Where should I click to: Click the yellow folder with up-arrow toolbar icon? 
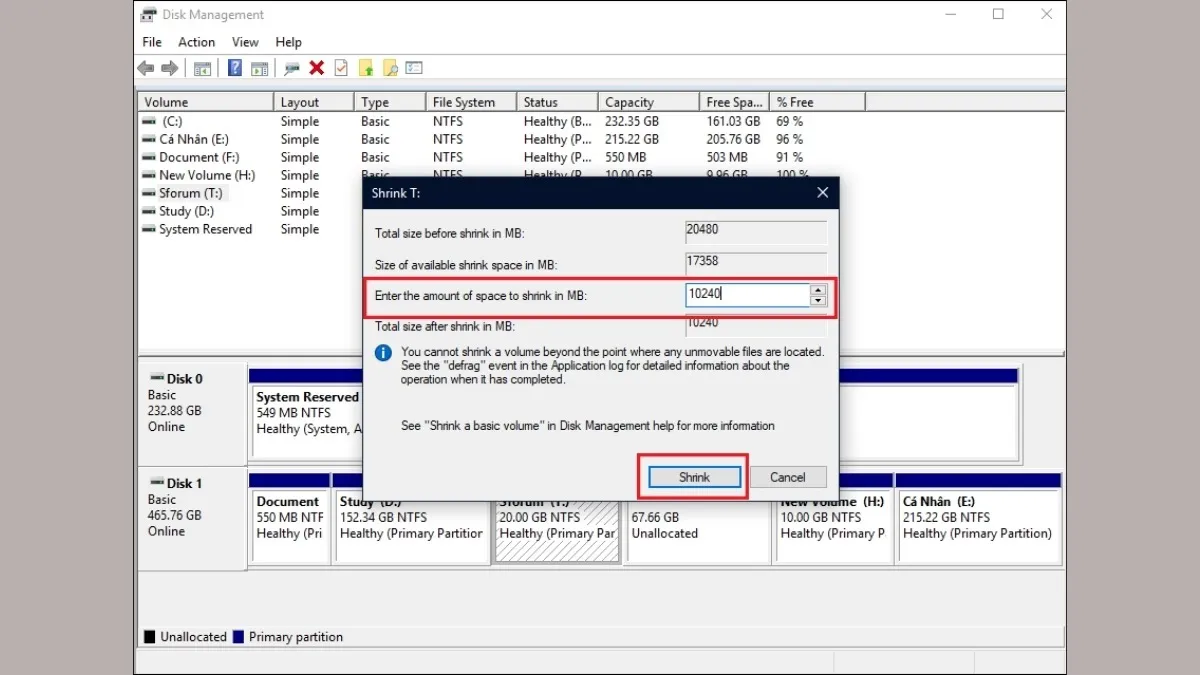pos(366,68)
